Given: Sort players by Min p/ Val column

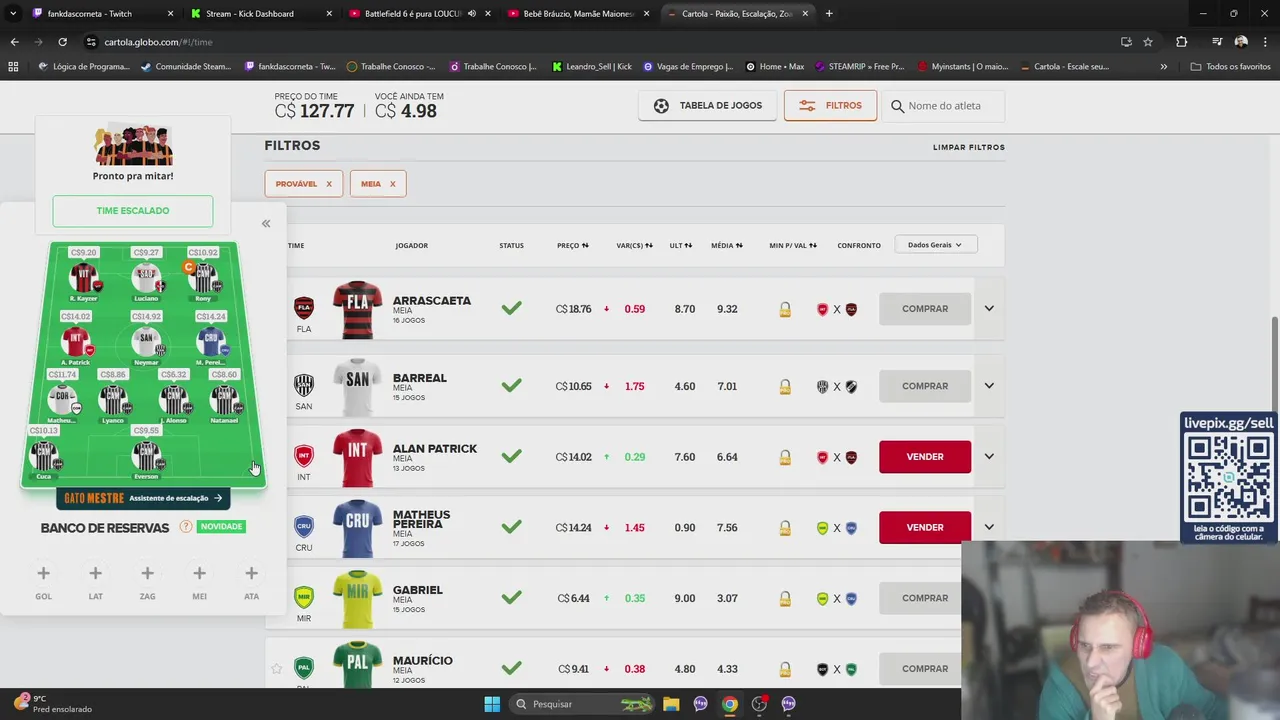Looking at the screenshot, I should (793, 245).
